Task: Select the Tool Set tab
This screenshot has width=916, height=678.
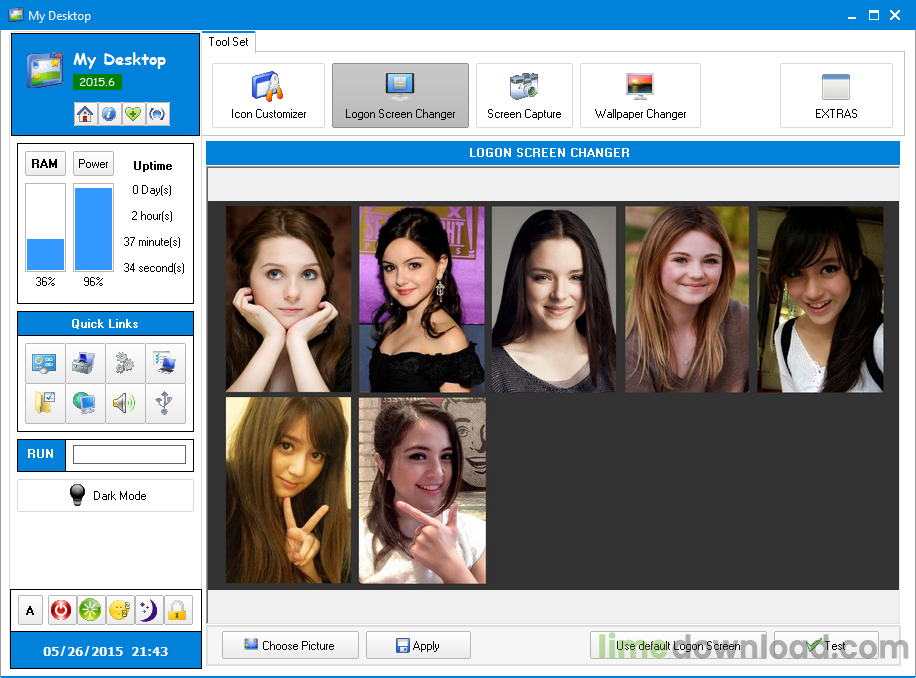Action: 228,42
